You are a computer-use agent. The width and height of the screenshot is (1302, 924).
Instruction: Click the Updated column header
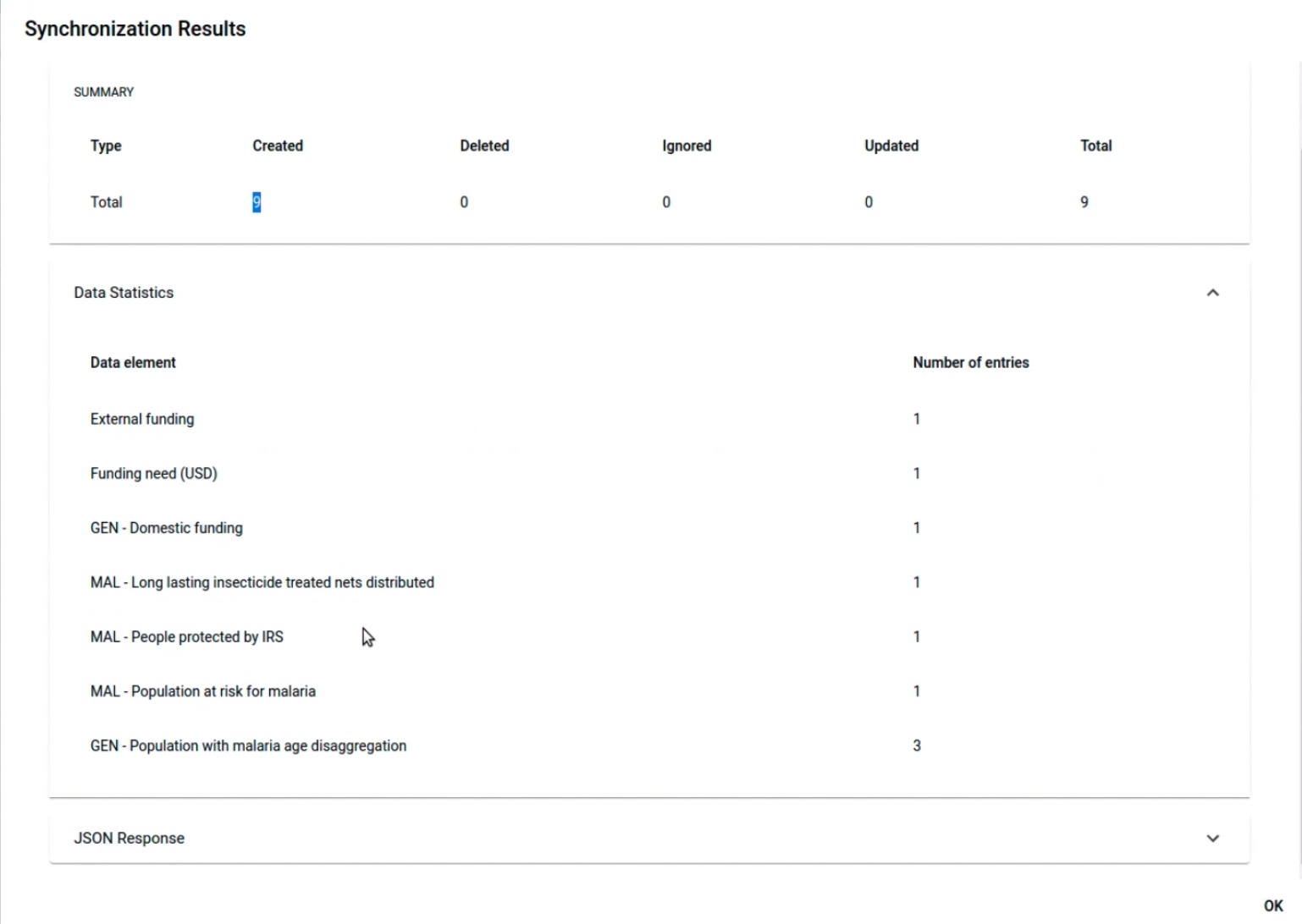point(890,145)
